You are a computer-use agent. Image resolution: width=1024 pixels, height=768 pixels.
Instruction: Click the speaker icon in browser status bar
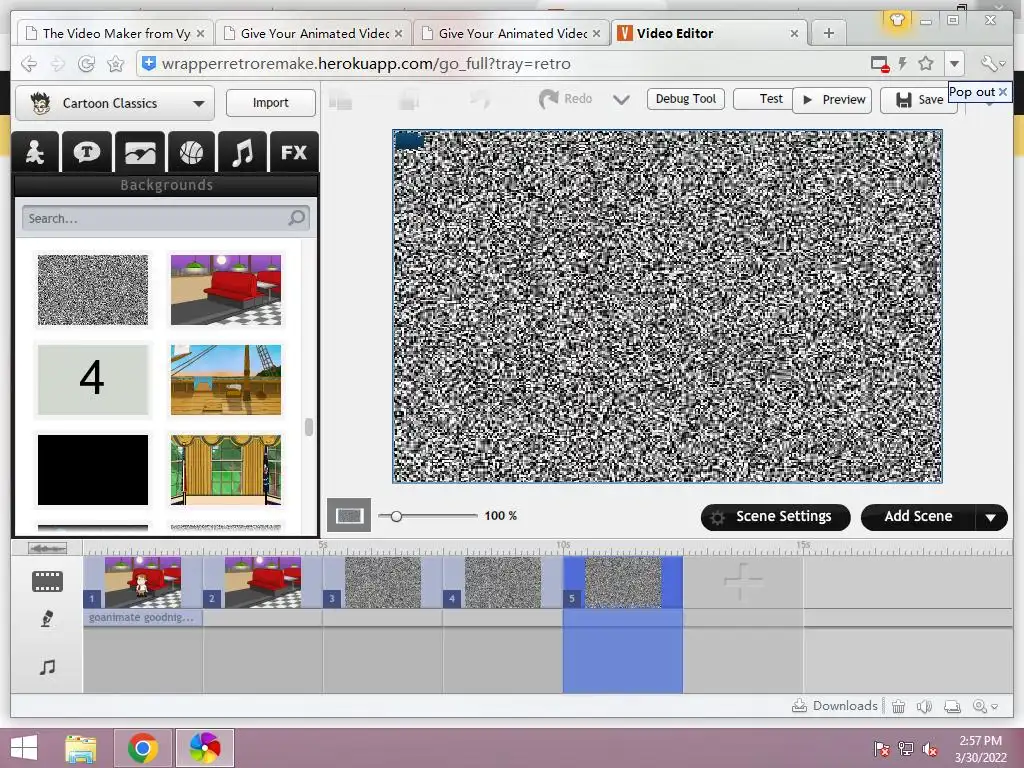click(x=924, y=706)
